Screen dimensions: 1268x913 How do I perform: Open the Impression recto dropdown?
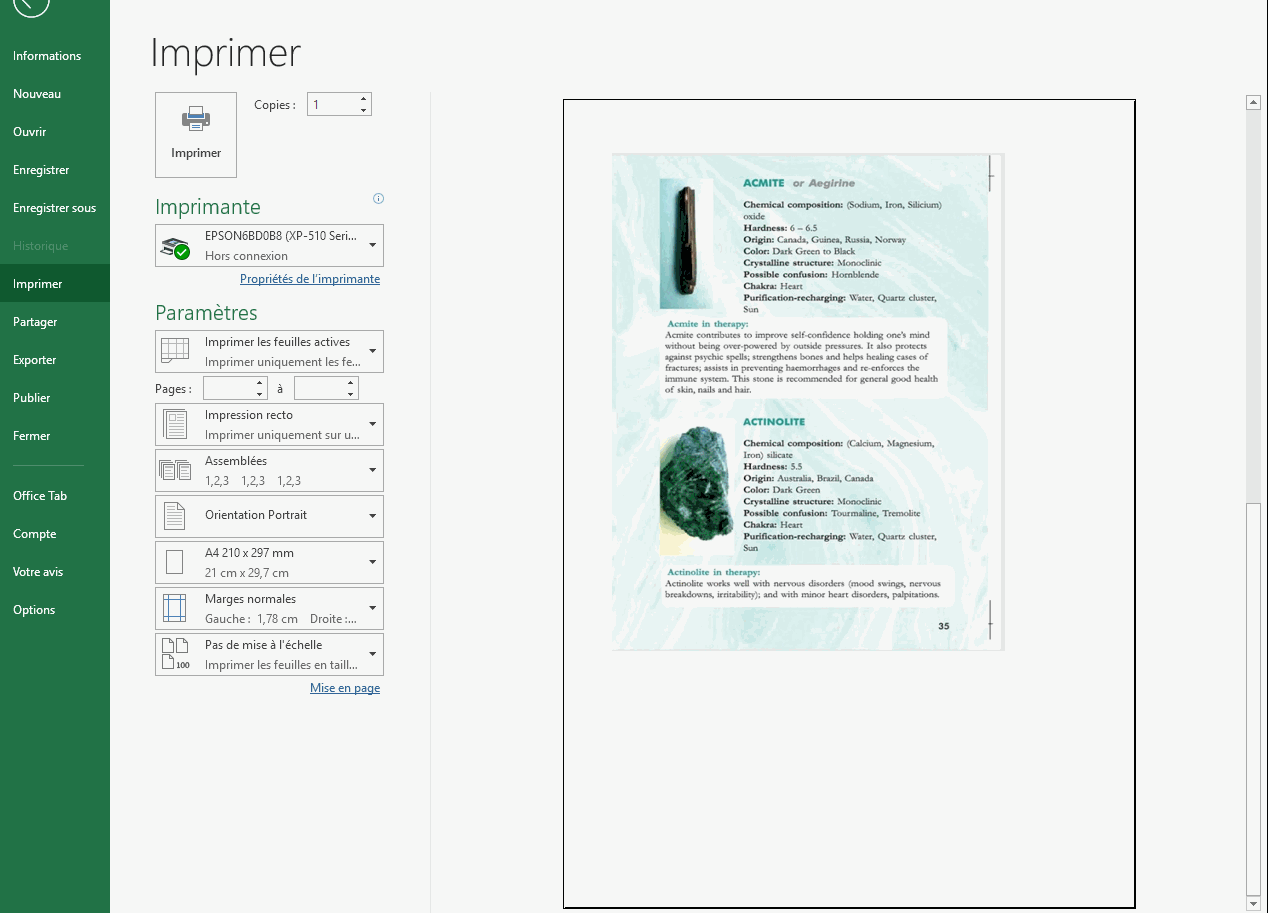269,424
